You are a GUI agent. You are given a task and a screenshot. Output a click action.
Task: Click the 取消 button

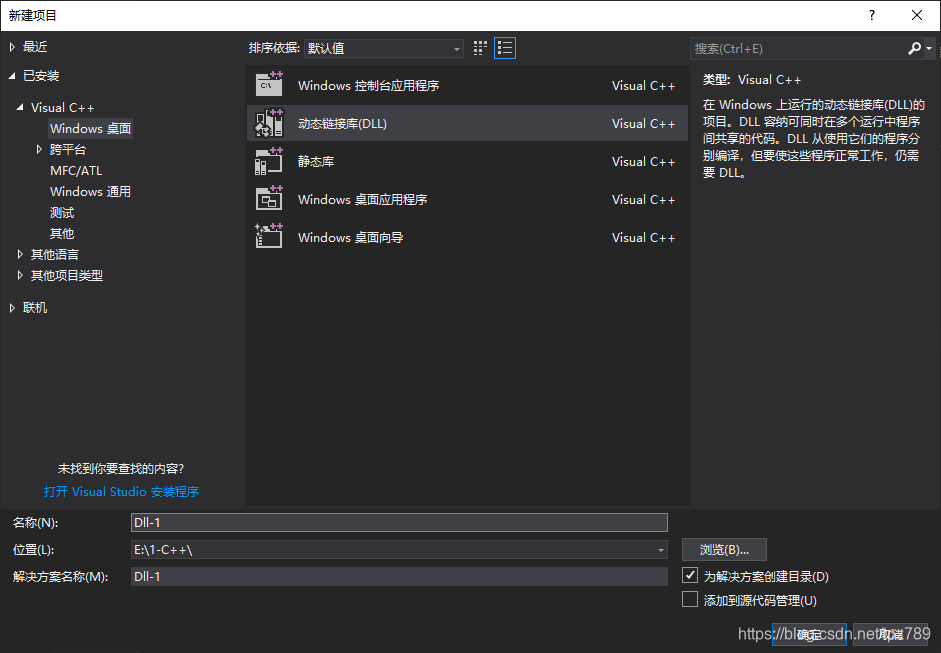(x=890, y=634)
